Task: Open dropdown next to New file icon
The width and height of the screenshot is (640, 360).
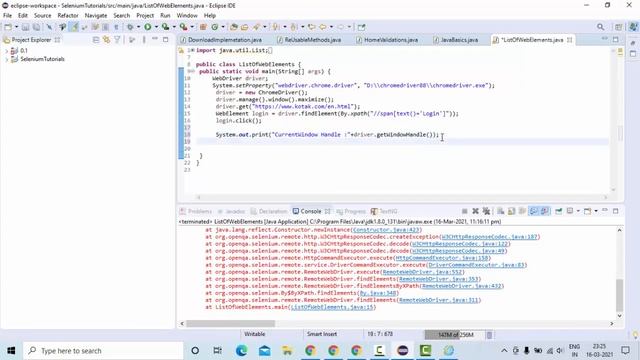Action: tap(16, 27)
